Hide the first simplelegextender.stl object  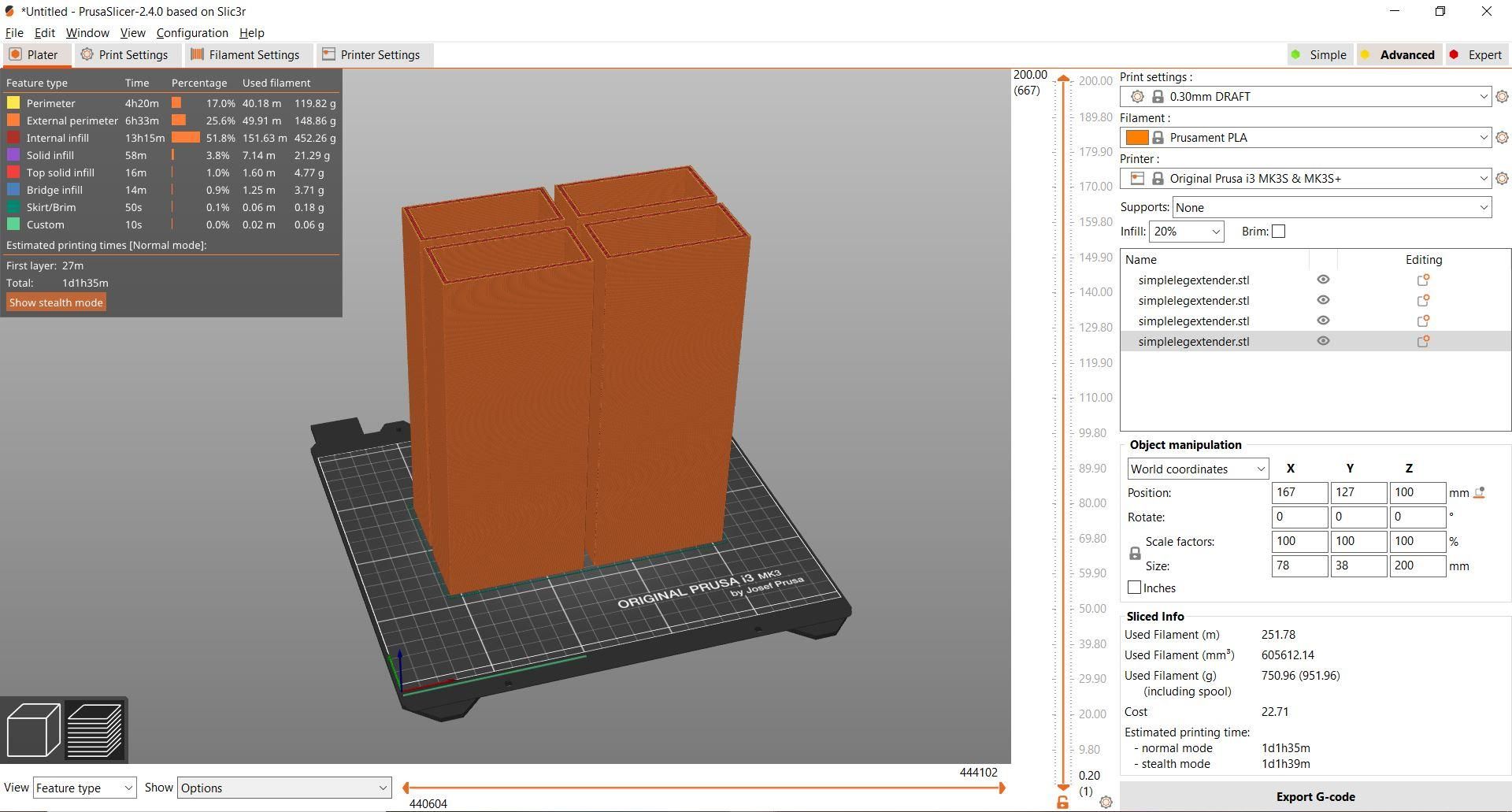pyautogui.click(x=1322, y=279)
